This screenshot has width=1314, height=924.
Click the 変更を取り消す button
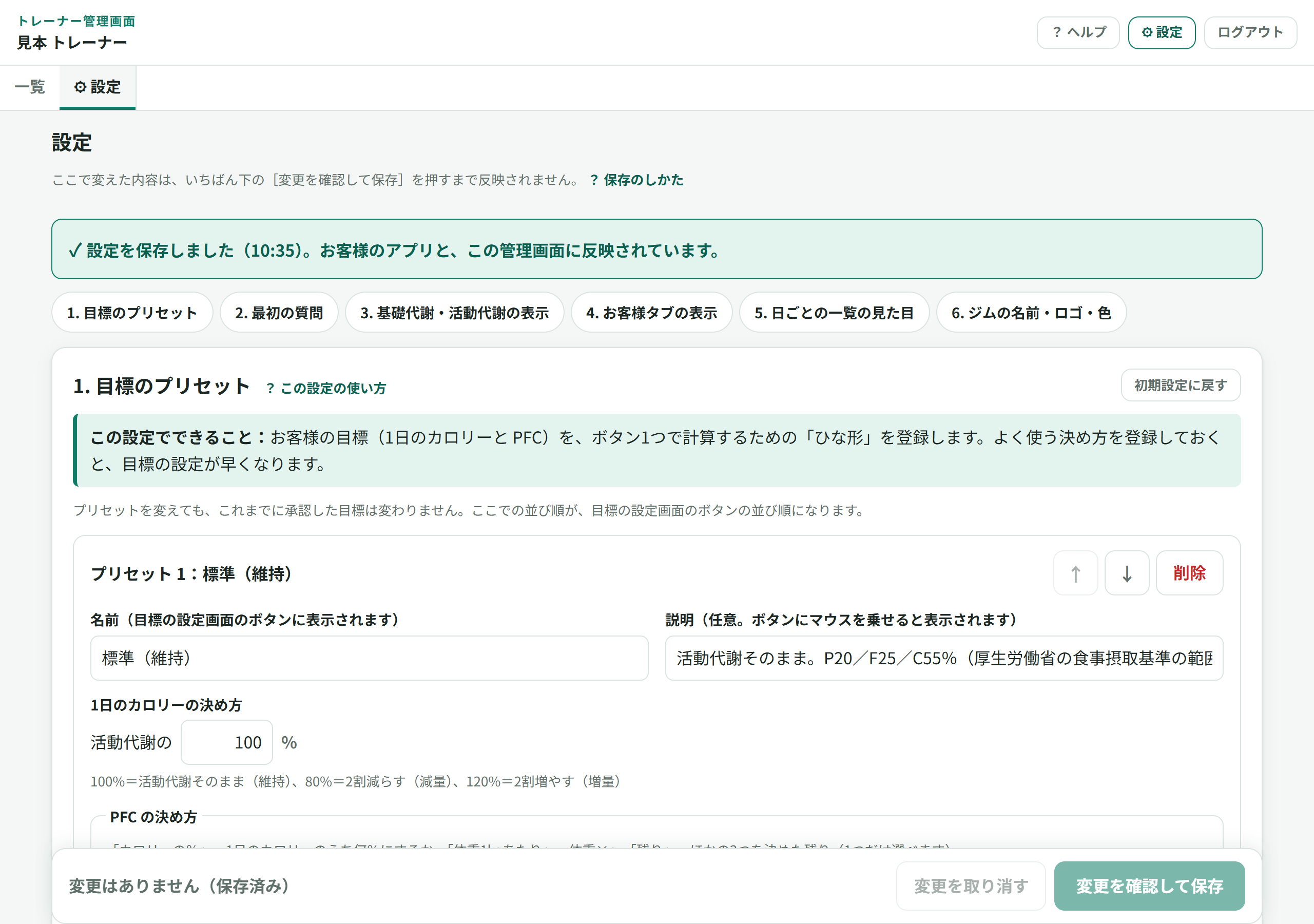971,885
